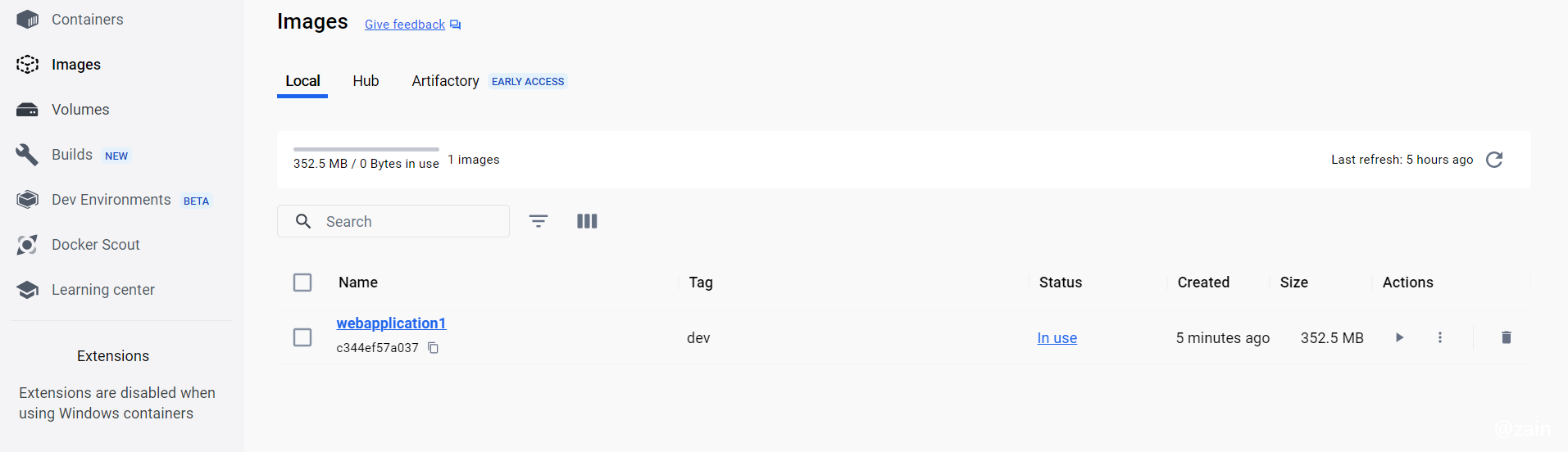
Task: Copy image ID c344ef57a037
Action: click(434, 348)
